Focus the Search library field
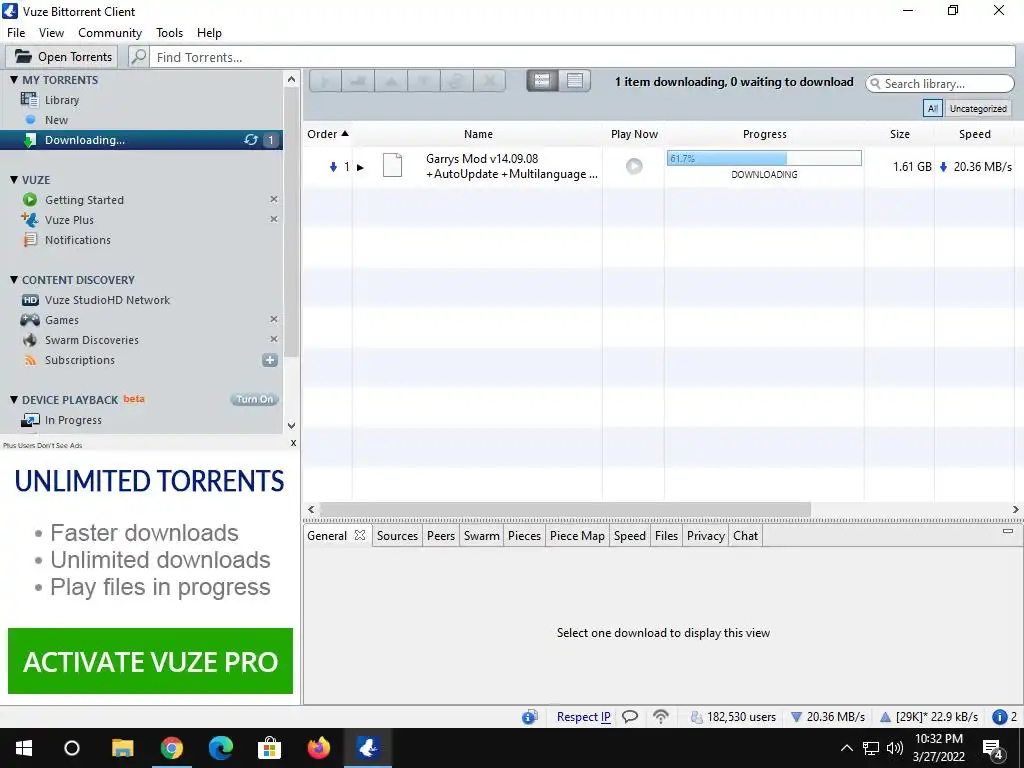 coord(940,84)
